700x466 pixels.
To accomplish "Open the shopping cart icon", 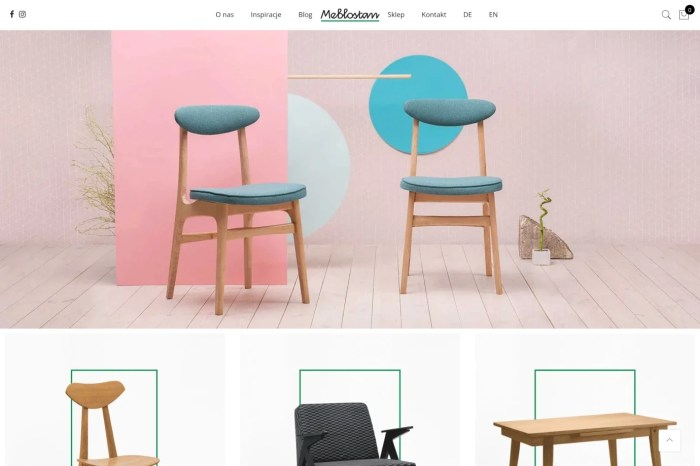I will point(683,15).
